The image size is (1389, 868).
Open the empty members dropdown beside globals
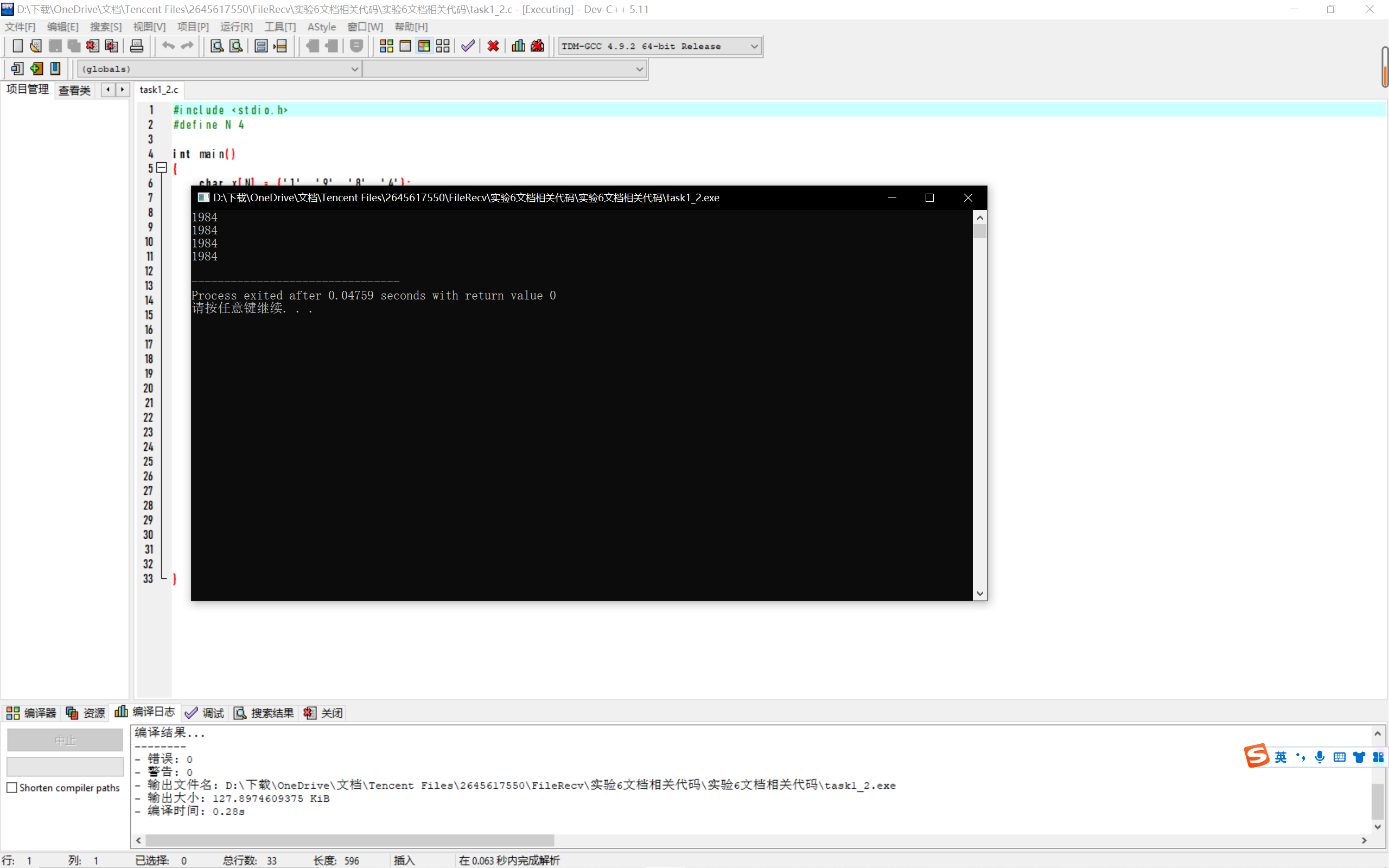tap(639, 69)
